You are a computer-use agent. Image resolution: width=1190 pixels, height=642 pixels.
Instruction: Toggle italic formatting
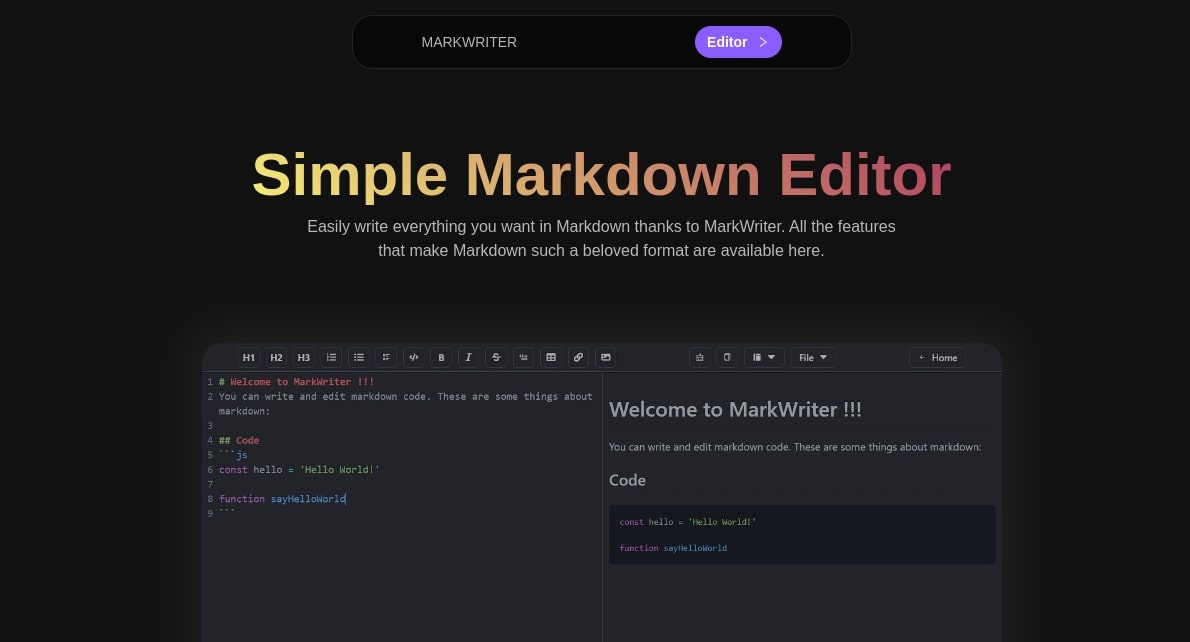(x=468, y=357)
